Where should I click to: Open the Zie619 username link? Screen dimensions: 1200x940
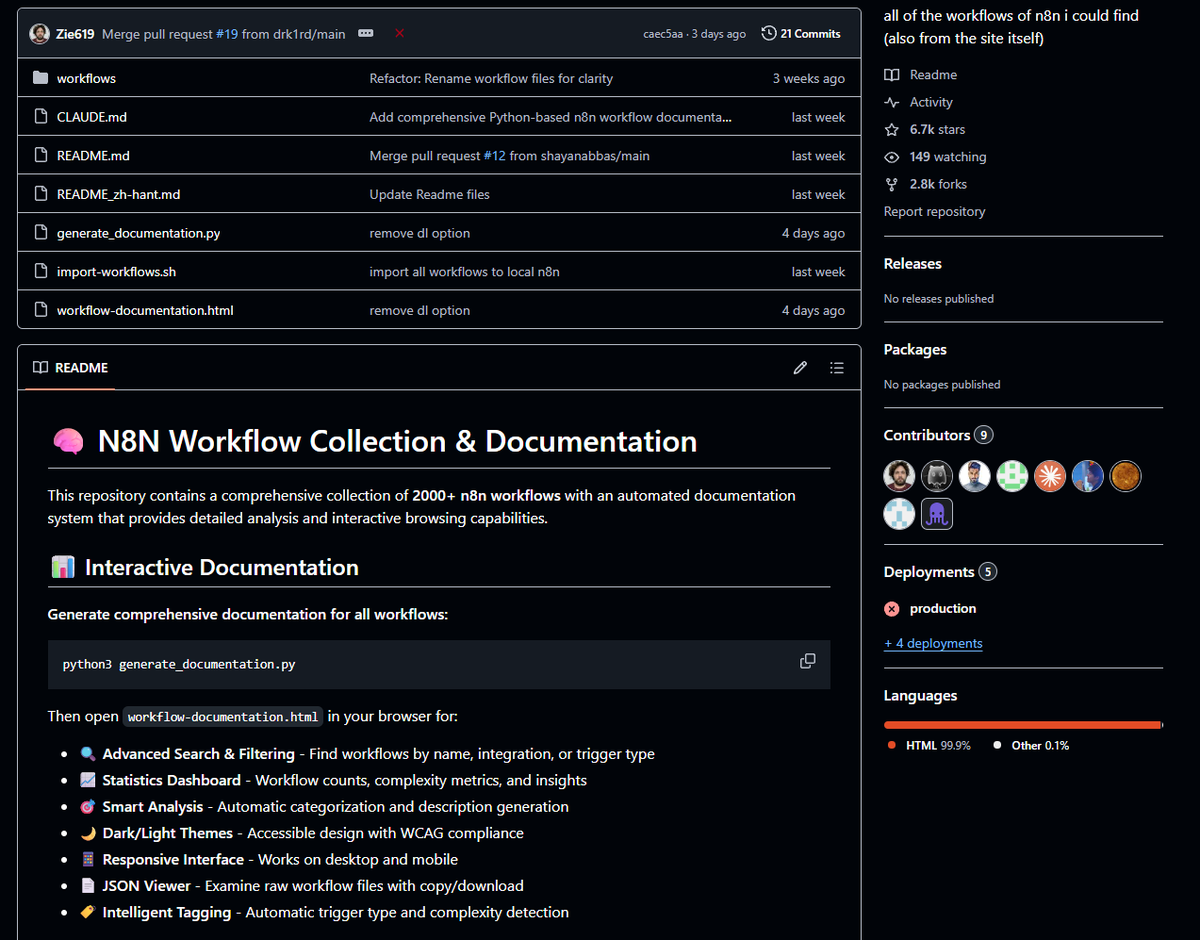point(76,34)
